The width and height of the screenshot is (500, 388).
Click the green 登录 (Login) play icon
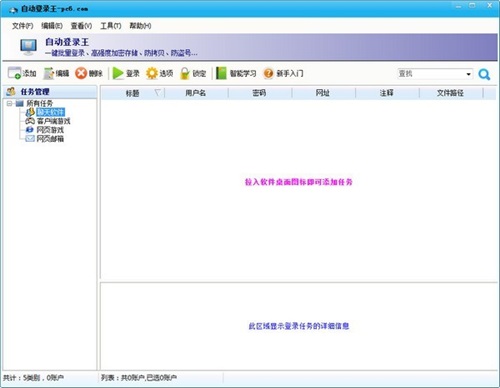(x=118, y=73)
